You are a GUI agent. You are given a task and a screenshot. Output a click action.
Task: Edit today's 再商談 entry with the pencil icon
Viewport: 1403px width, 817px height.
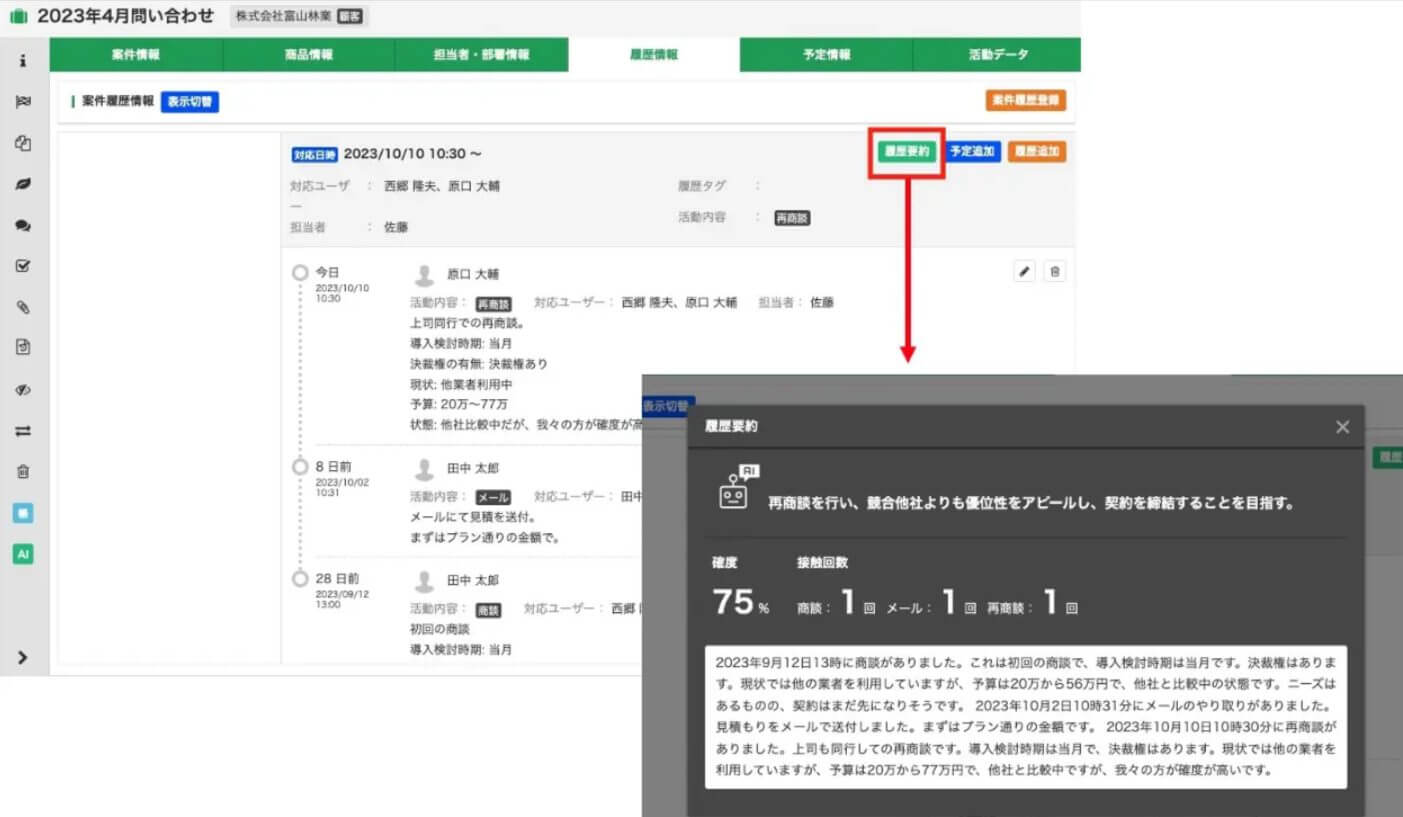(1023, 270)
